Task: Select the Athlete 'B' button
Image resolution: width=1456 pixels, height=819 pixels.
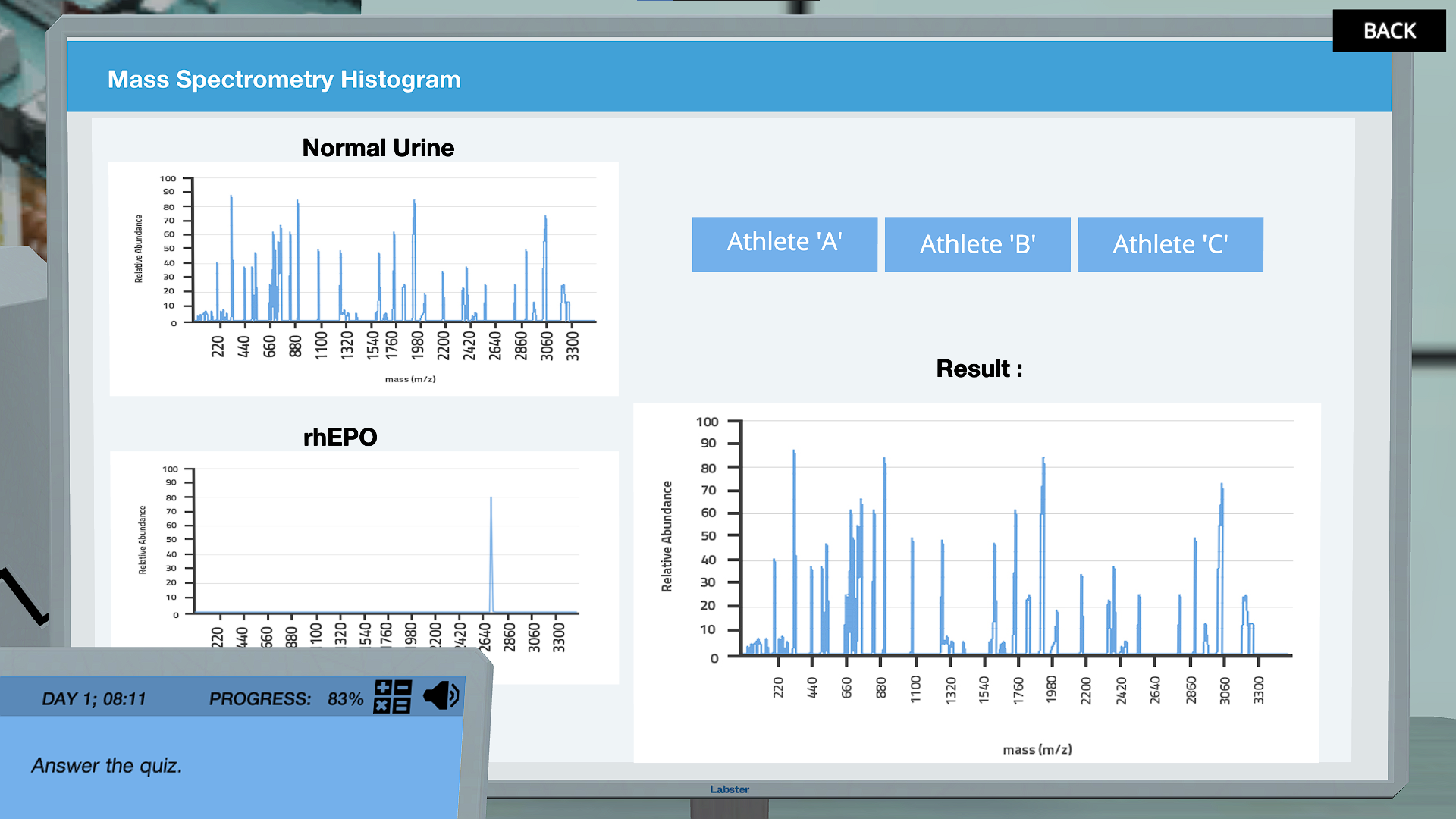Action: [977, 244]
